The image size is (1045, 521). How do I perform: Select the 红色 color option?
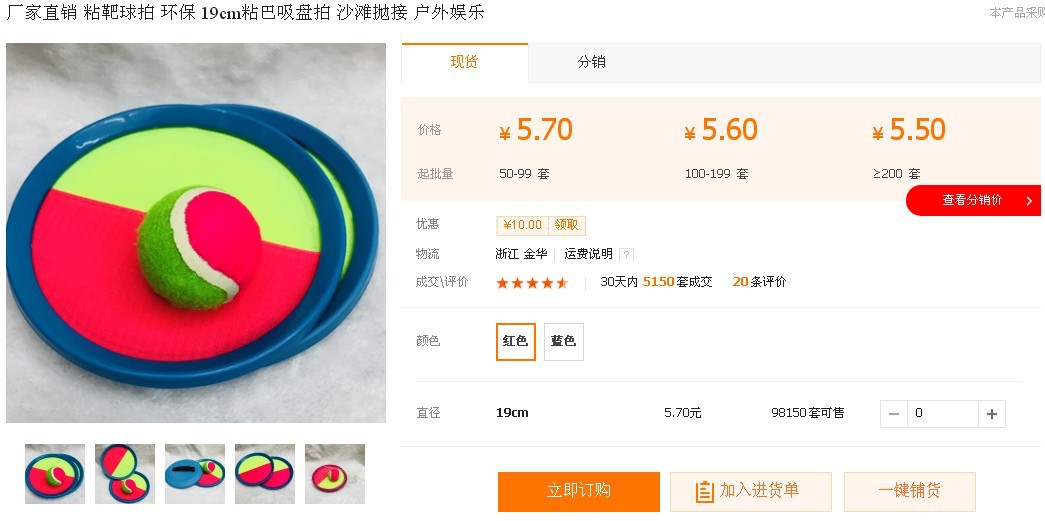(516, 341)
